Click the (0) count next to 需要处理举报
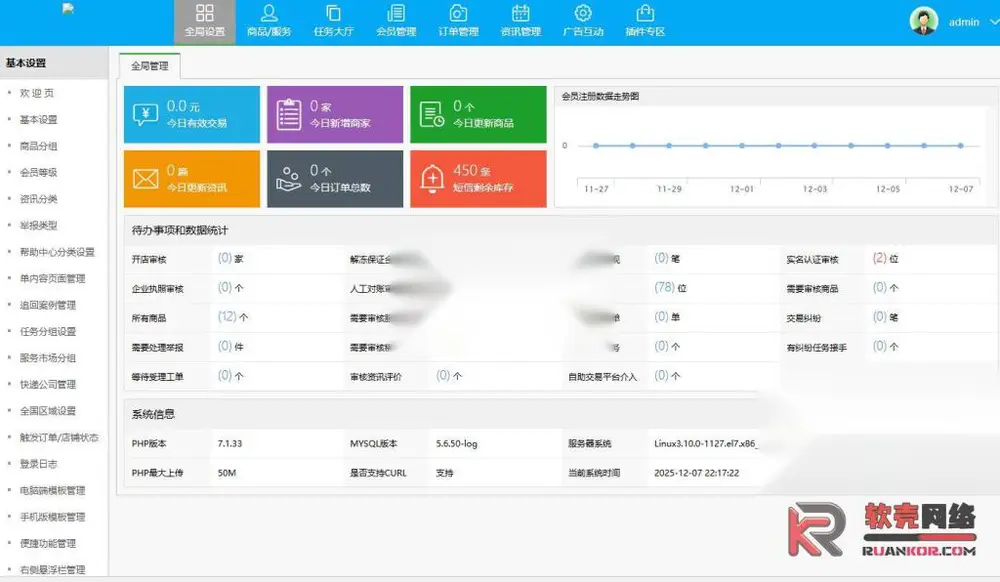The width and height of the screenshot is (1000, 582). (224, 346)
